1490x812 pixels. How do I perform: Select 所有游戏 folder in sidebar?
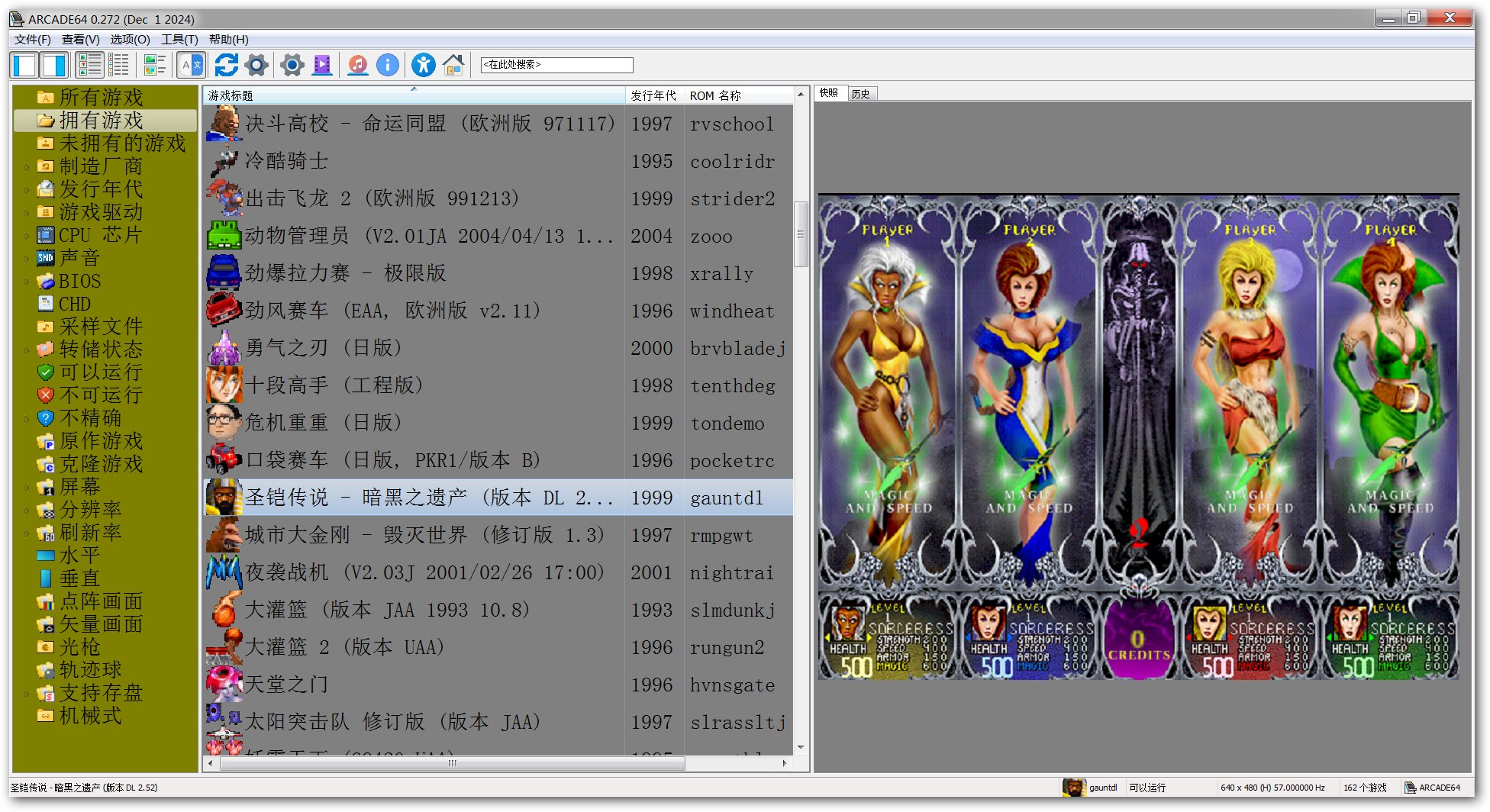pos(102,98)
